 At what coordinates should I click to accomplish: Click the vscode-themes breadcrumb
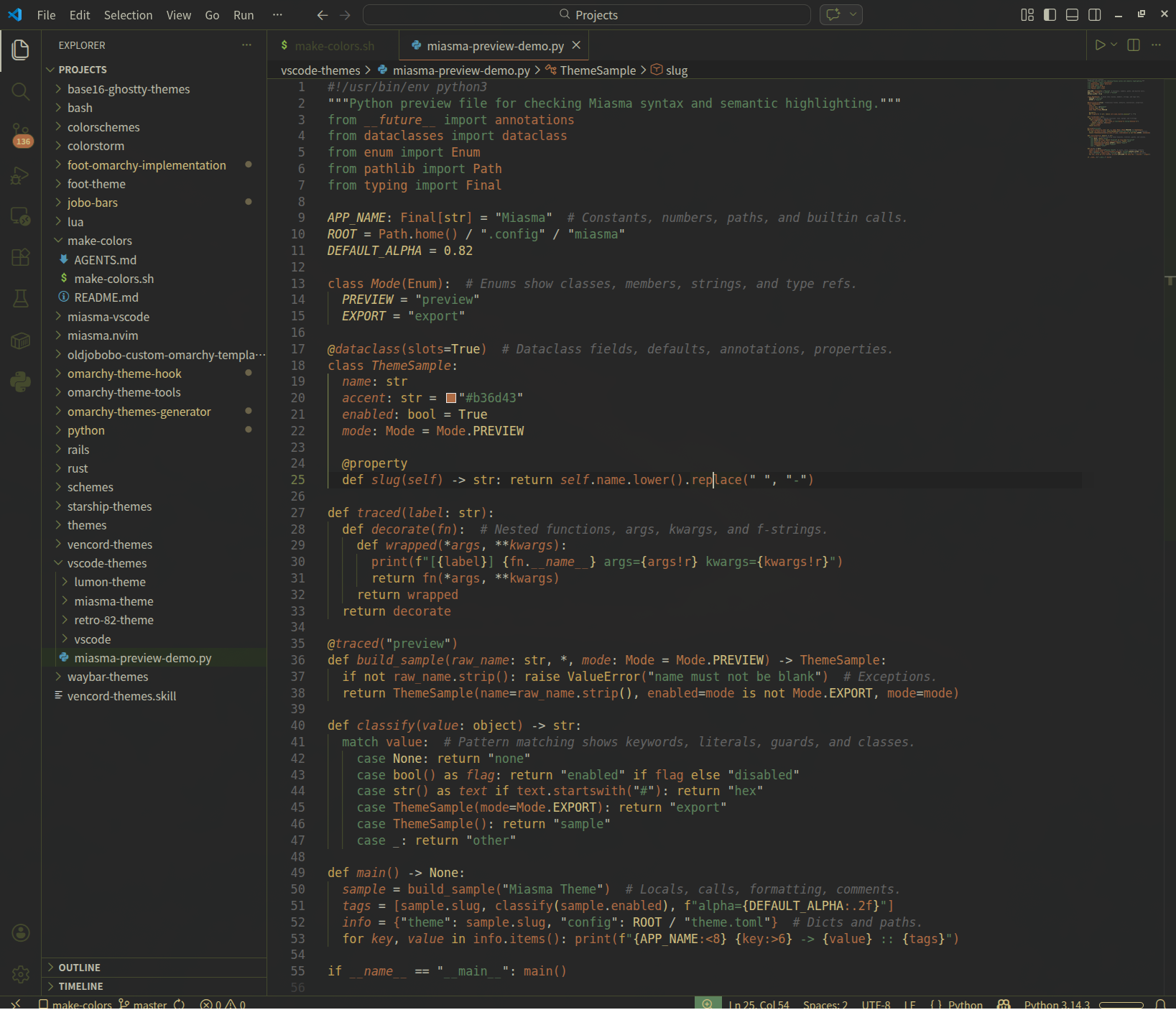[x=320, y=70]
